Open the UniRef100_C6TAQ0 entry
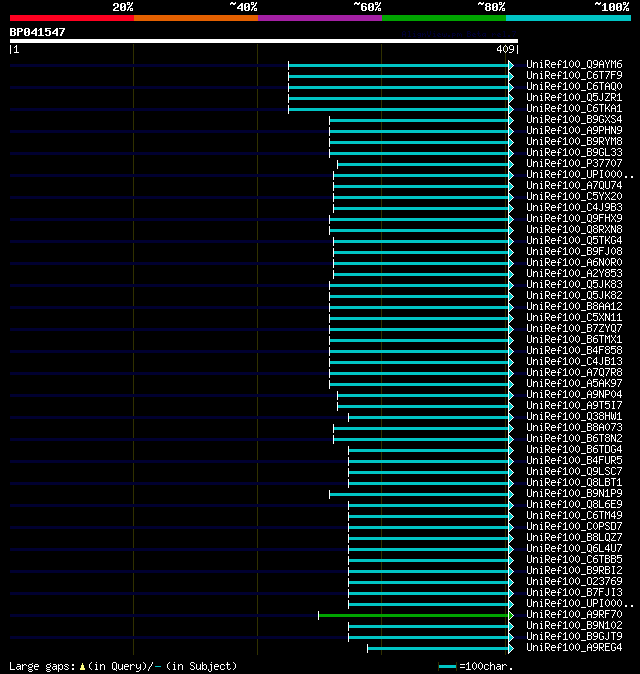Viewport: 640px width, 674px height. (x=574, y=86)
